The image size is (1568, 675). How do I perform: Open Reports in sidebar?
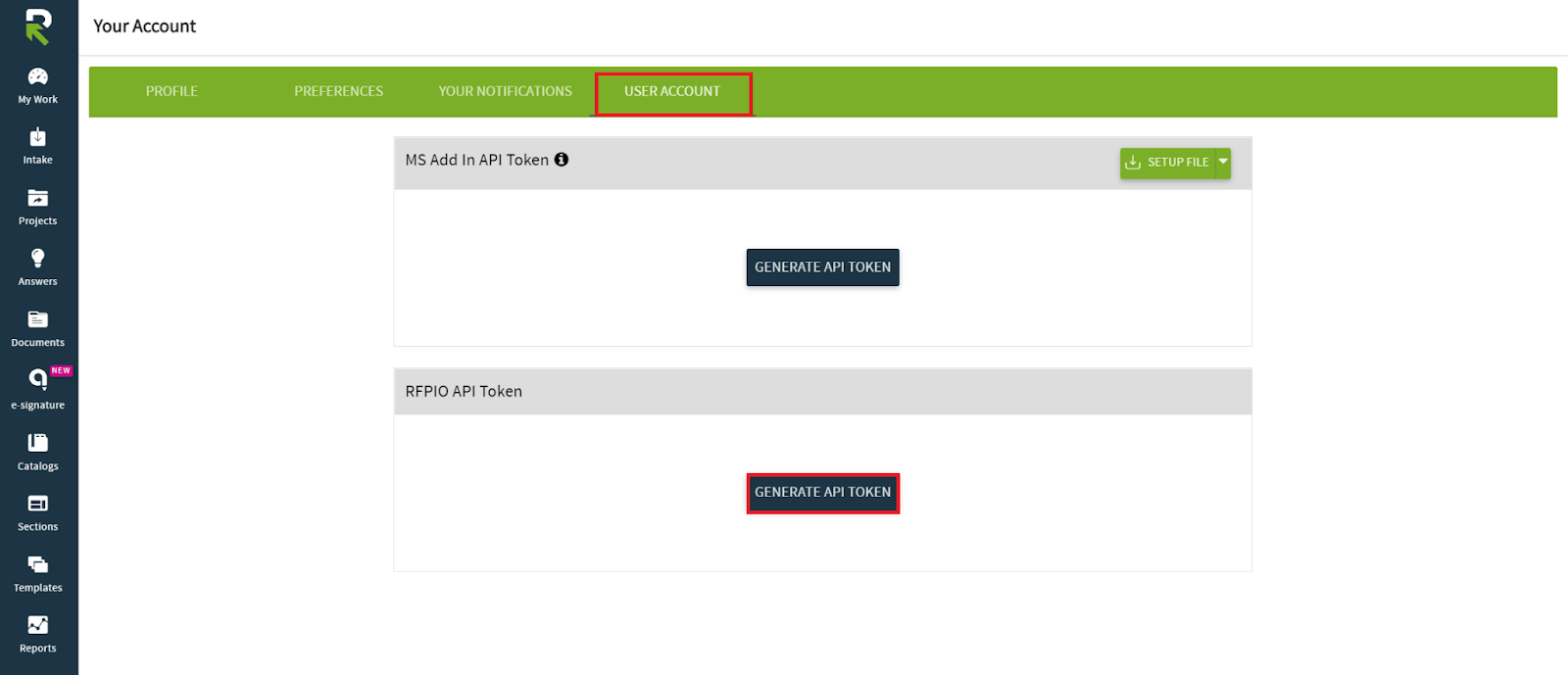38,635
